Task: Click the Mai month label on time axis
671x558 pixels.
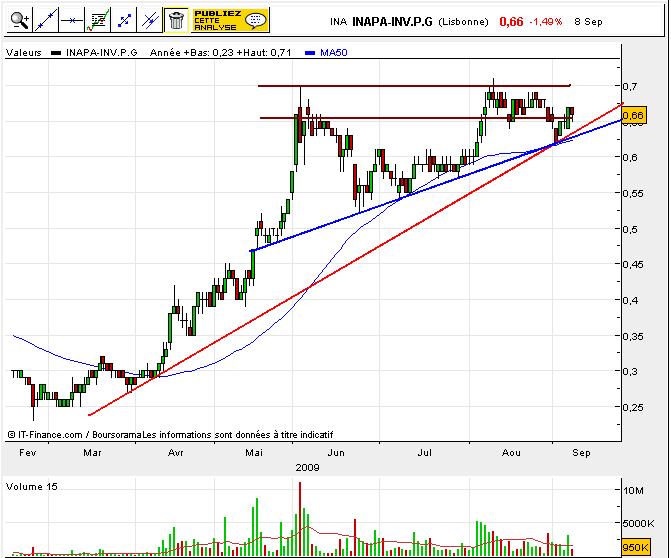Action: pyautogui.click(x=254, y=452)
